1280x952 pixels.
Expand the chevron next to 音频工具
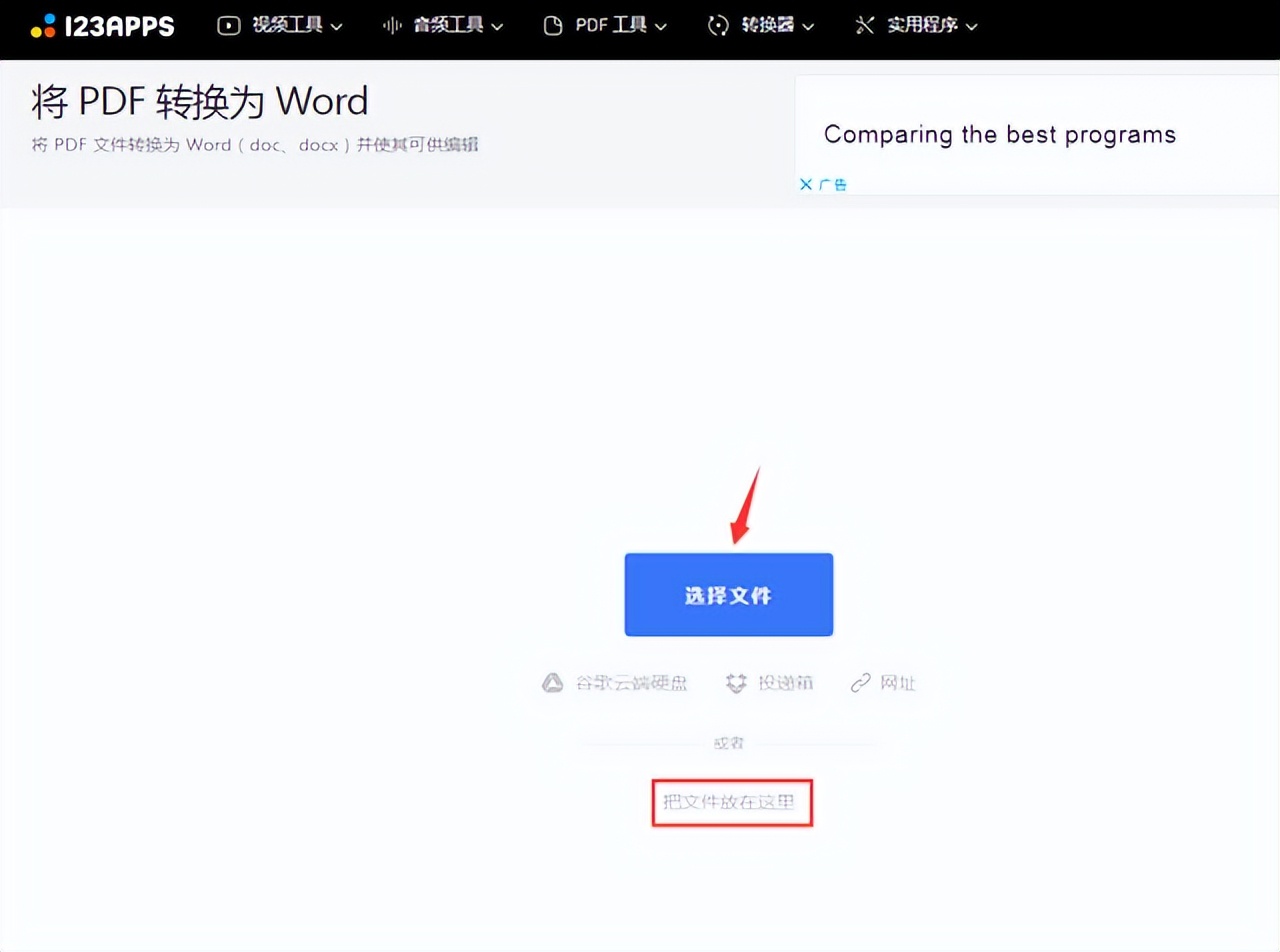click(x=497, y=27)
